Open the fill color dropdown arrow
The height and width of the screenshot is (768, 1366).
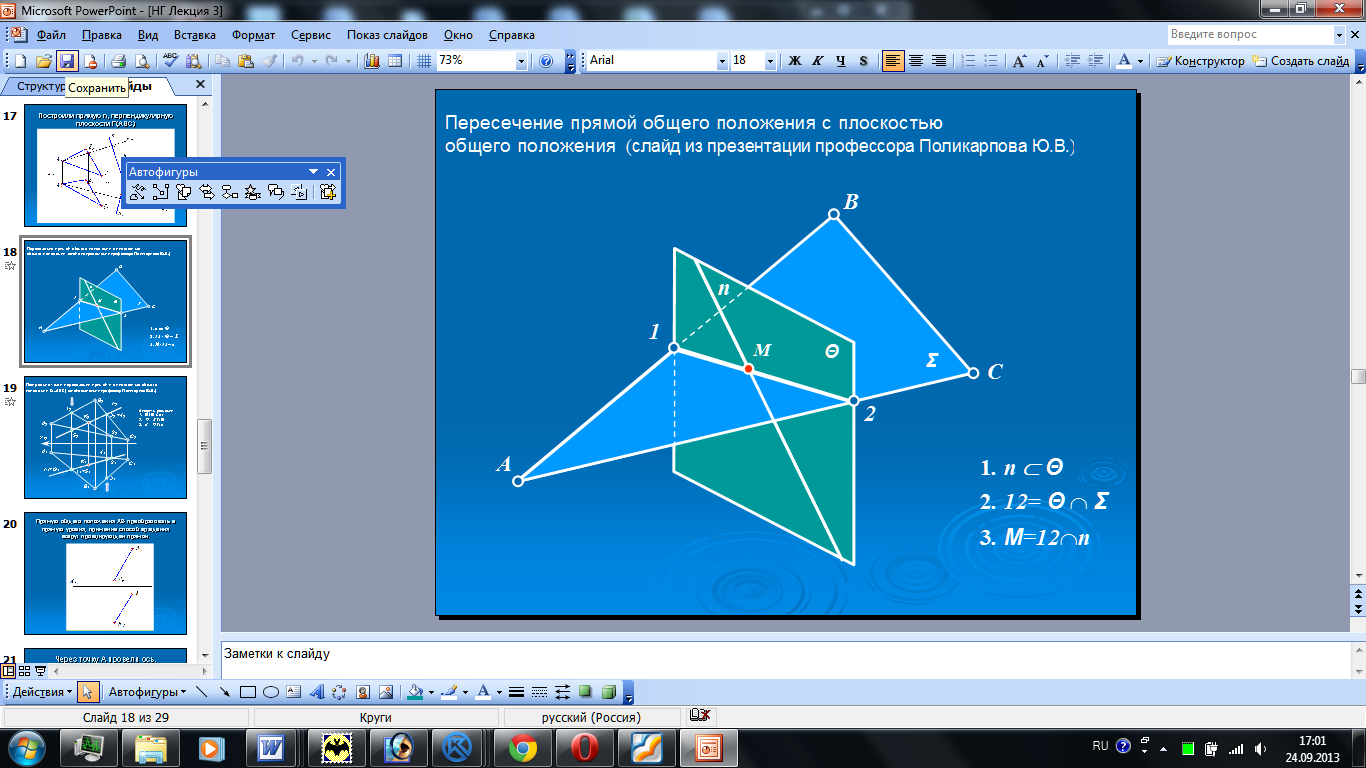pos(431,692)
